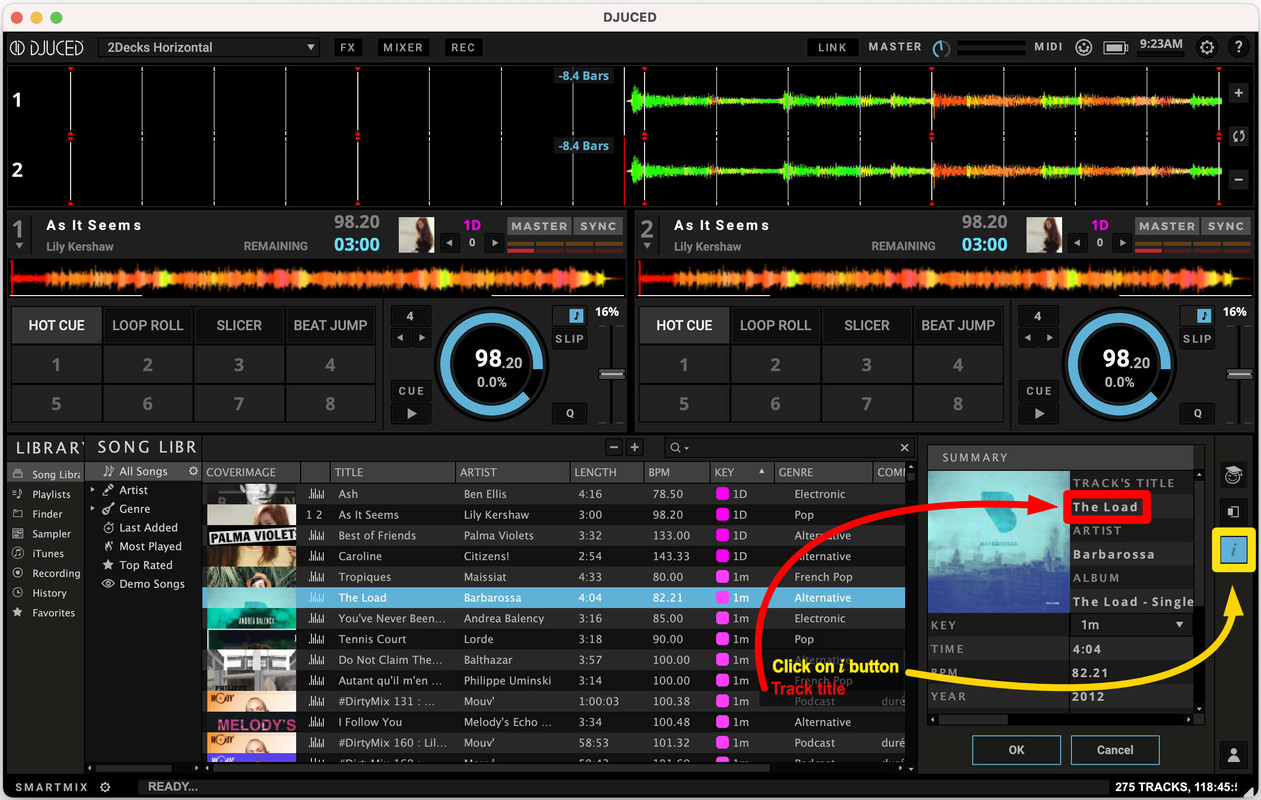Toggle deck 2 quantize Q button
The width and height of the screenshot is (1261, 800).
[x=1197, y=413]
